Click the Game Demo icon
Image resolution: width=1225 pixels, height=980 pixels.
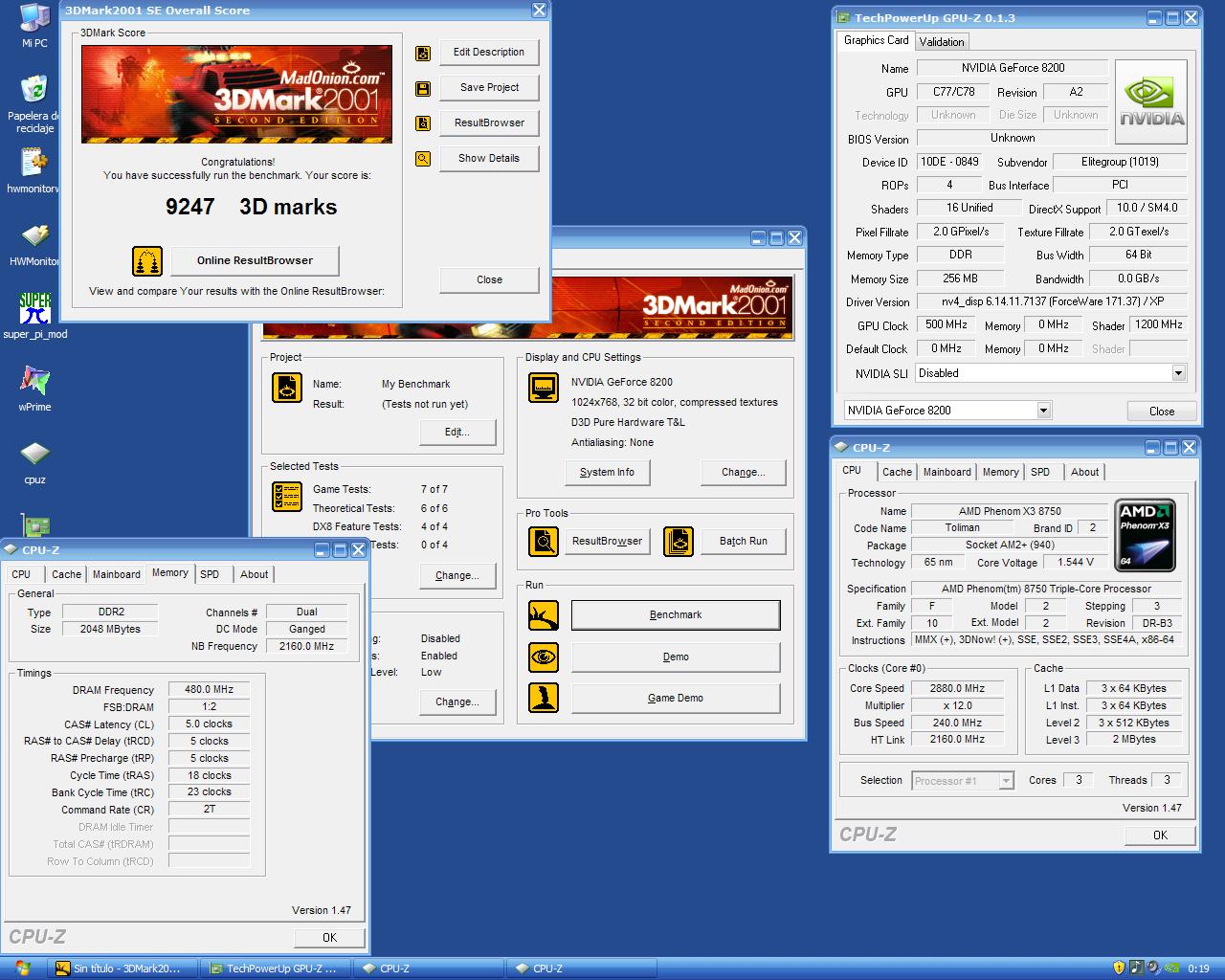tap(544, 698)
